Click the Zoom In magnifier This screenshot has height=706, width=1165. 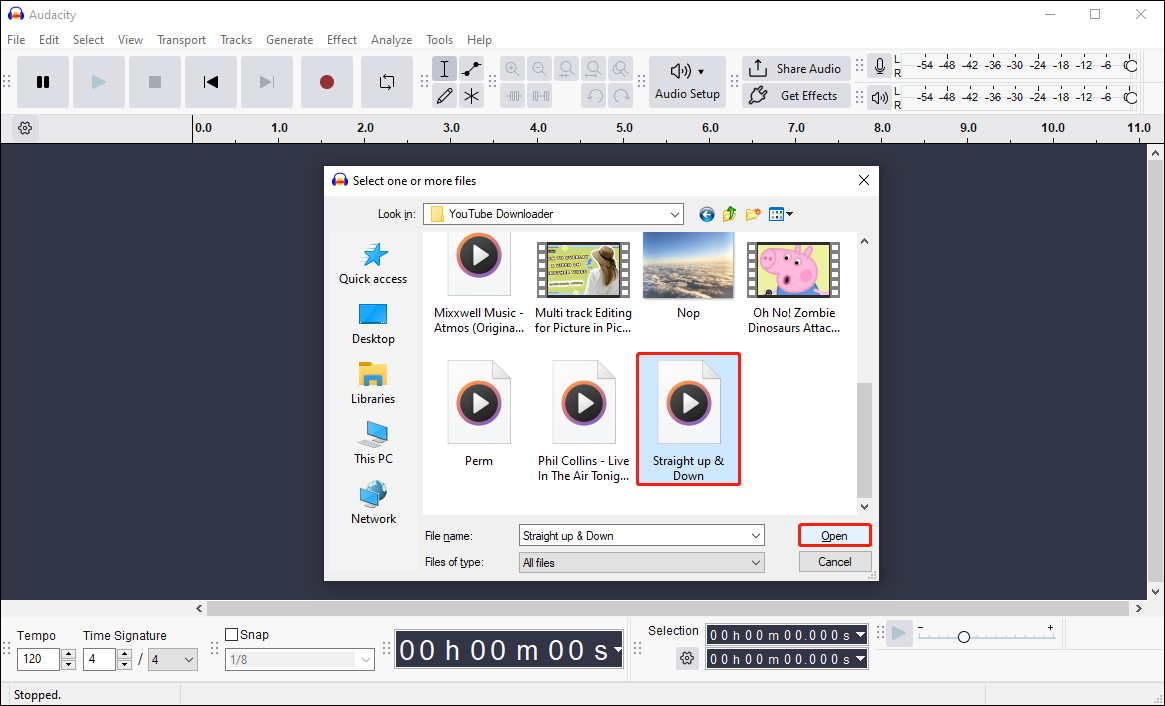[x=513, y=69]
